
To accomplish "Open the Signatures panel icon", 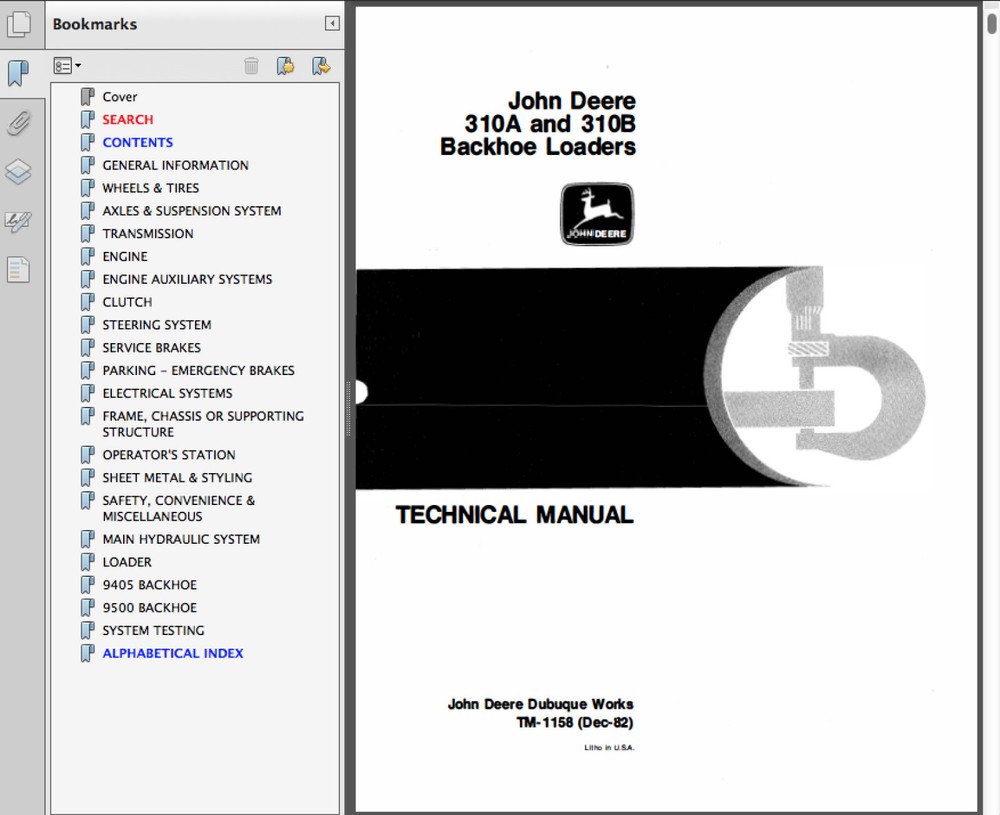I will pos(18,221).
